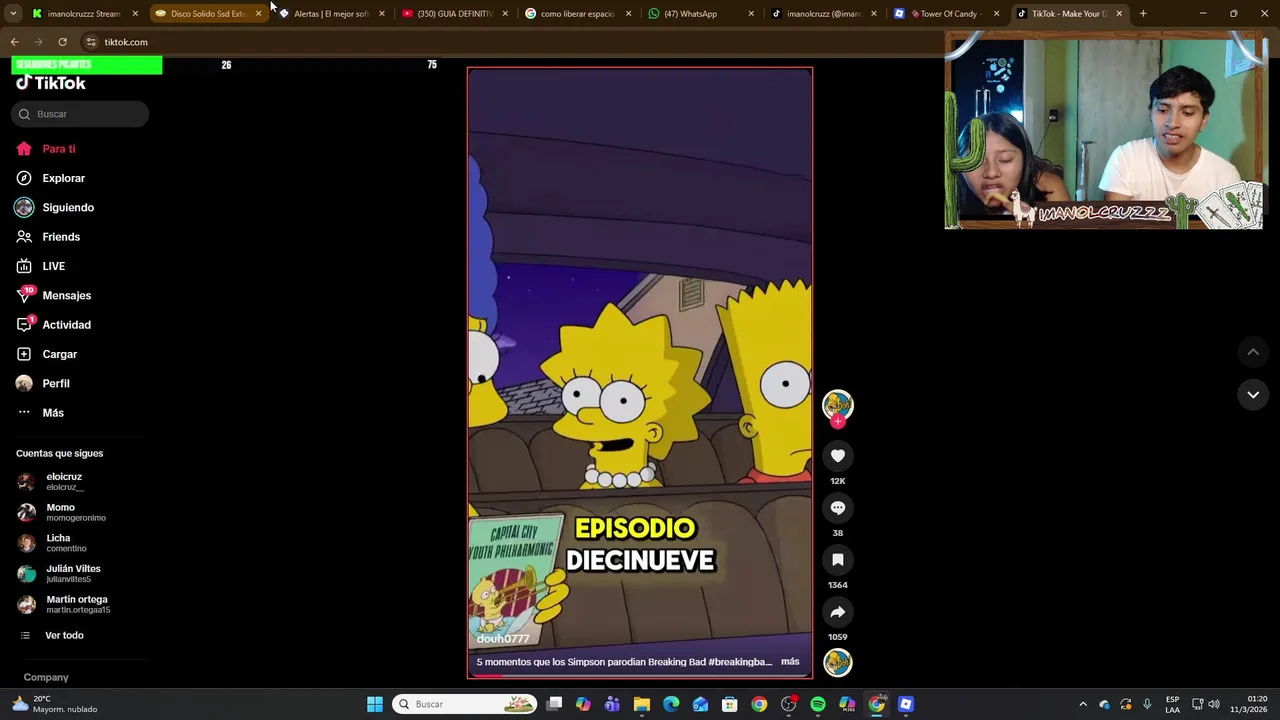This screenshot has width=1280, height=720.
Task: Open Spotify from taskbar
Action: pos(818,704)
